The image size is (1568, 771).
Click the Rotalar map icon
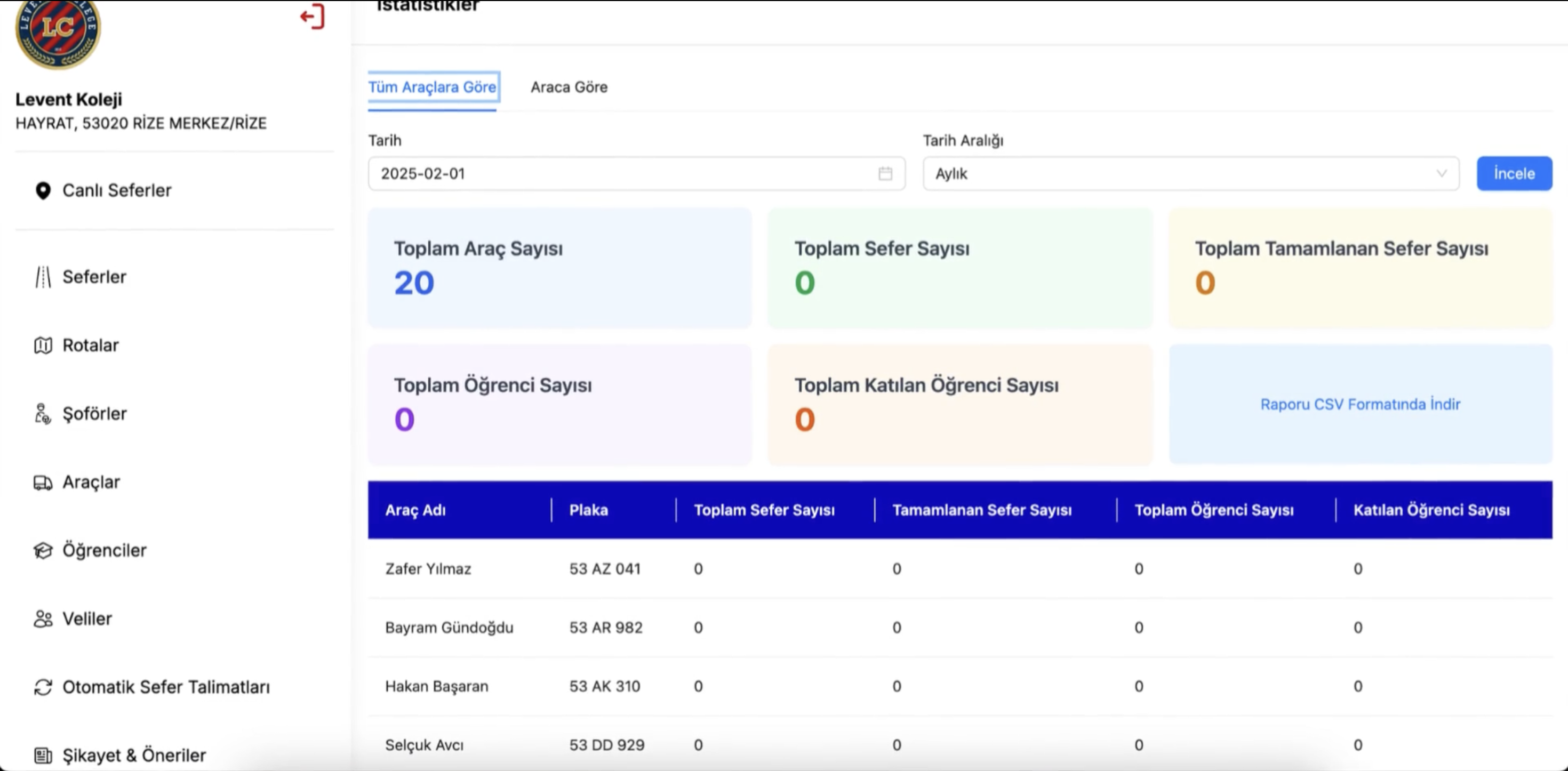[x=43, y=346]
